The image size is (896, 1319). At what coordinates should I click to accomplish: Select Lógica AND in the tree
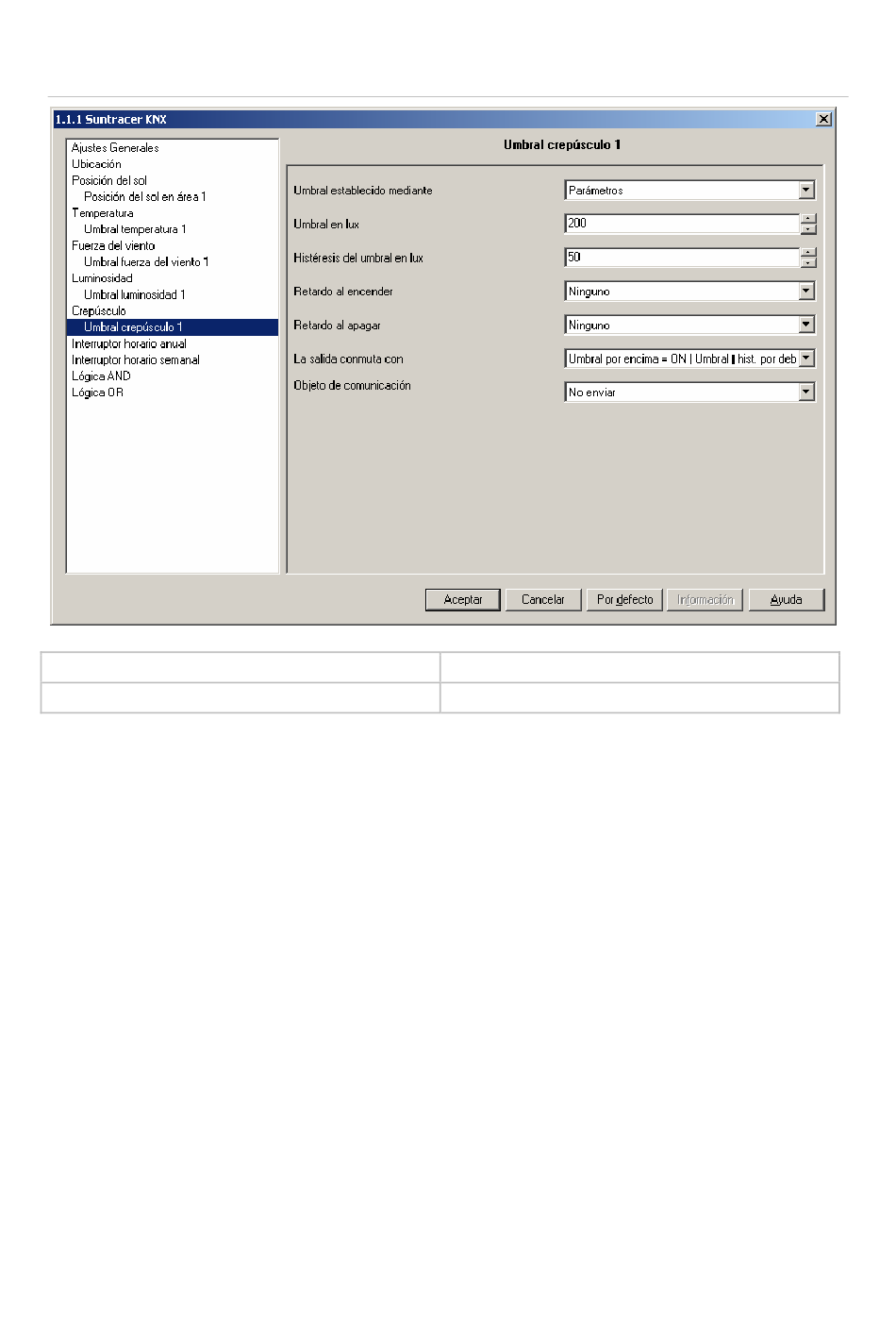click(101, 376)
